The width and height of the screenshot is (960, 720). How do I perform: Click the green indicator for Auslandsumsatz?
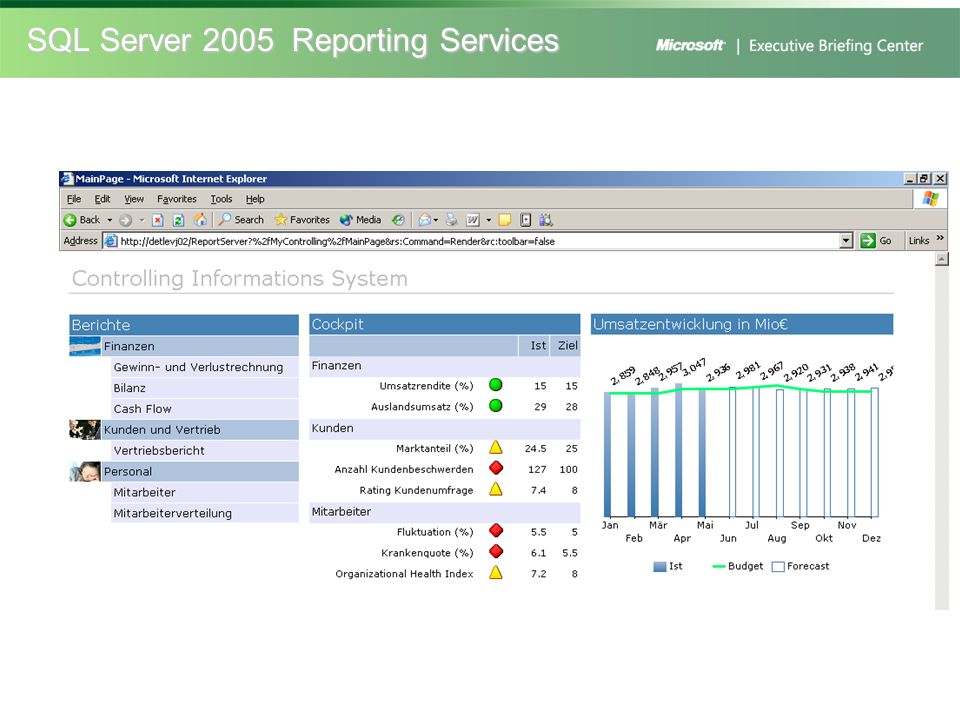pyautogui.click(x=496, y=405)
